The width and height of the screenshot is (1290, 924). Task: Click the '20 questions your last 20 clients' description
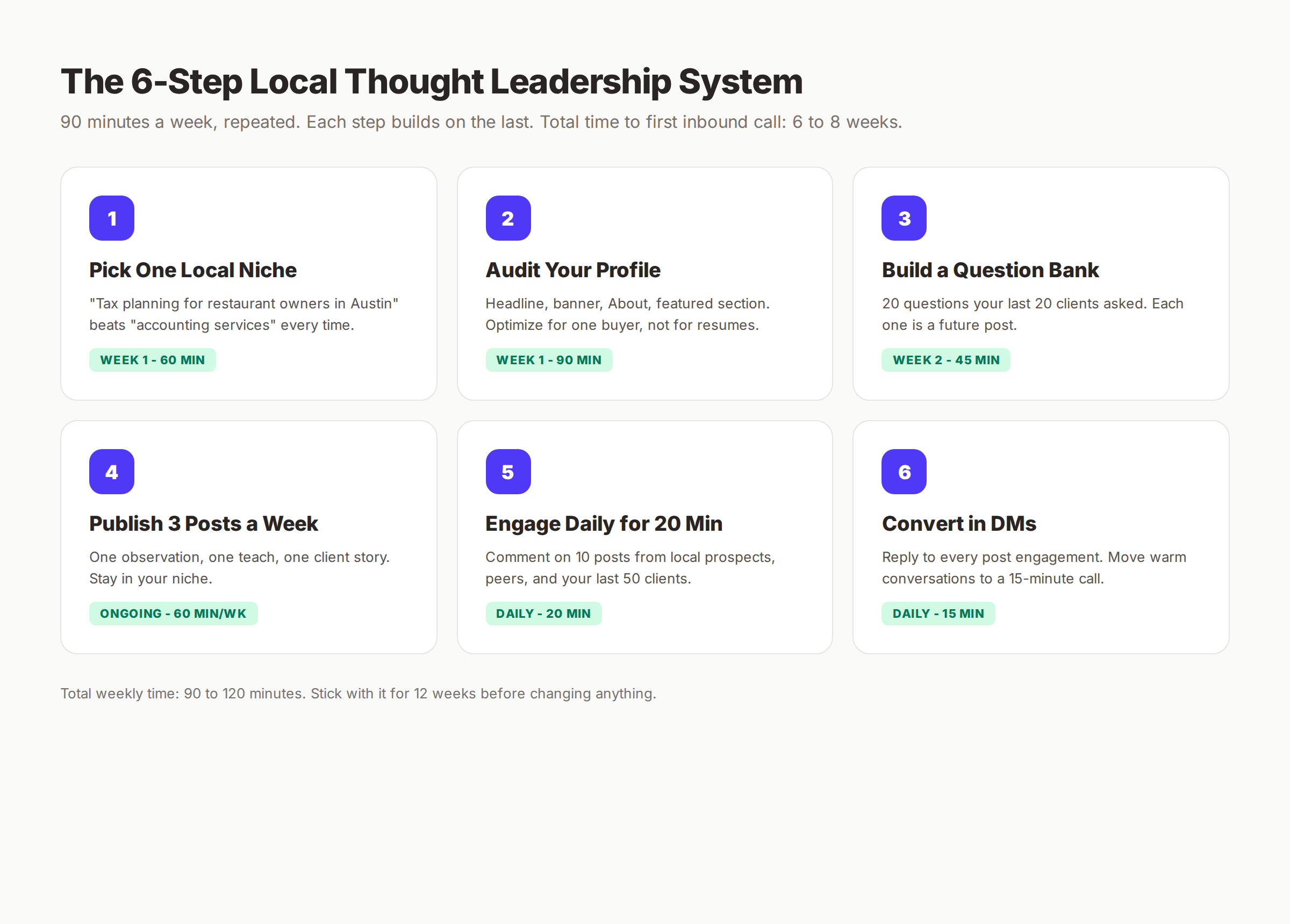(x=1033, y=314)
